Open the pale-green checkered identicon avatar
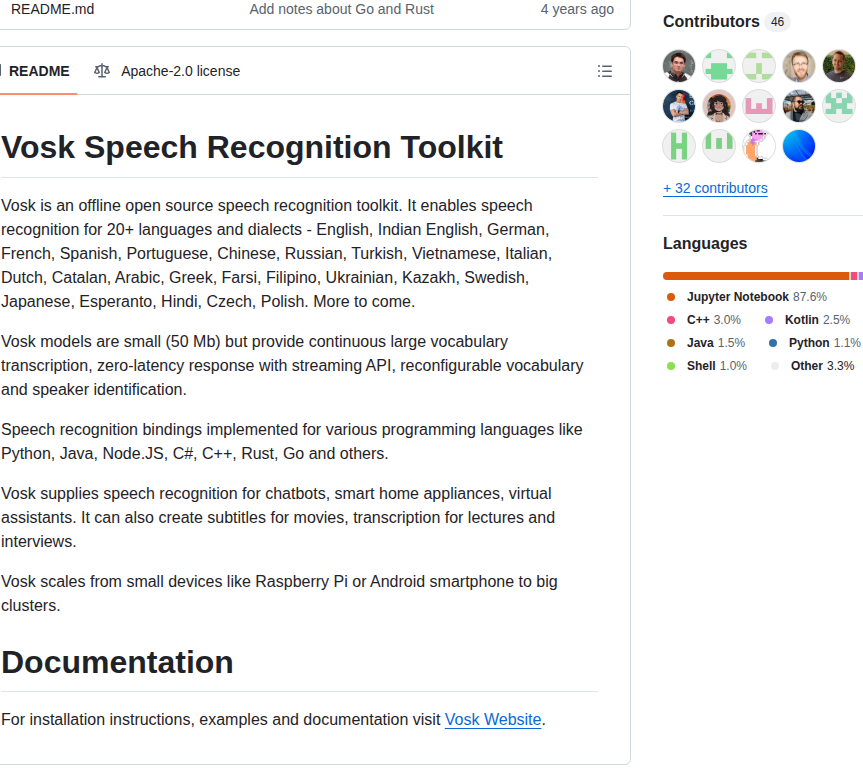 click(759, 66)
